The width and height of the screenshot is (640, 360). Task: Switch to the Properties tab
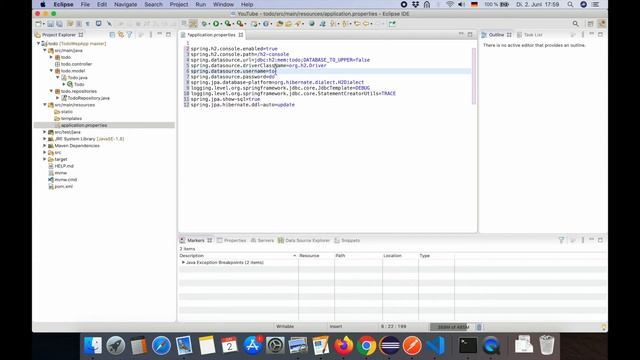click(x=231, y=240)
